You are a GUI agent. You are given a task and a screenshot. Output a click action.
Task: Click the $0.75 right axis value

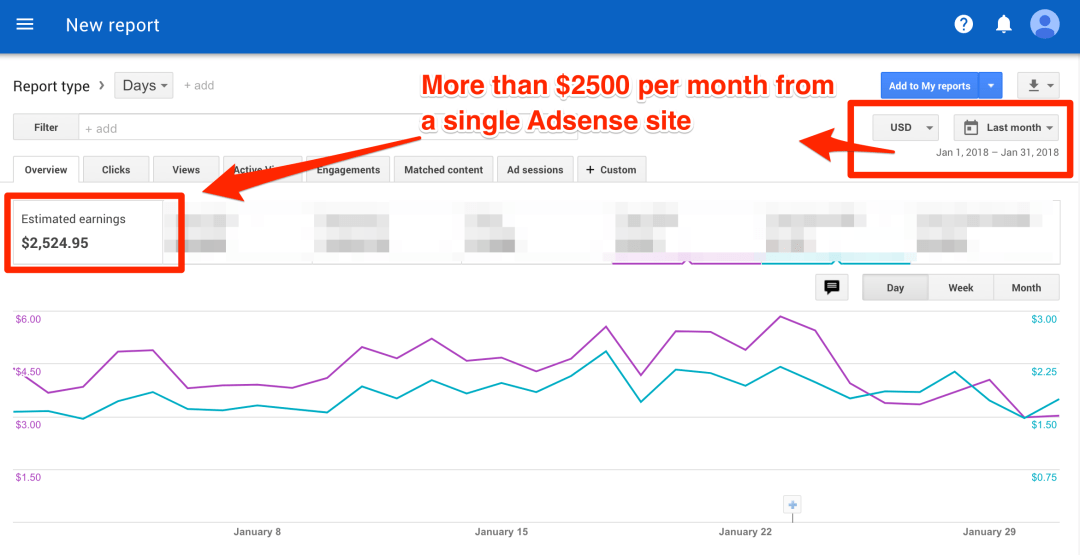[x=1044, y=477]
